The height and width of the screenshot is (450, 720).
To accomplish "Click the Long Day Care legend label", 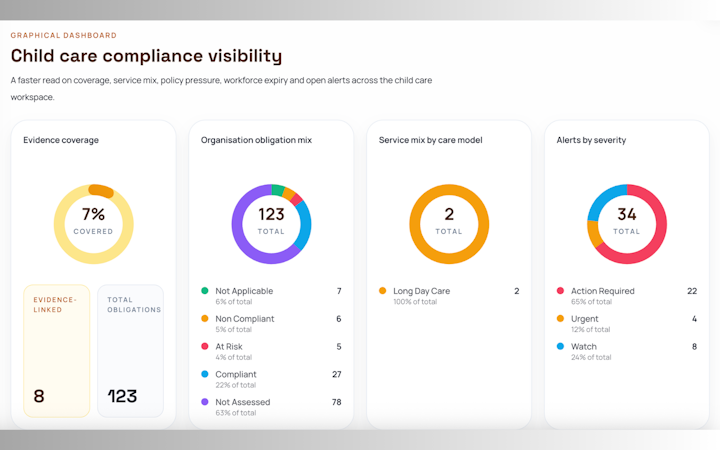I will pyautogui.click(x=422, y=291).
